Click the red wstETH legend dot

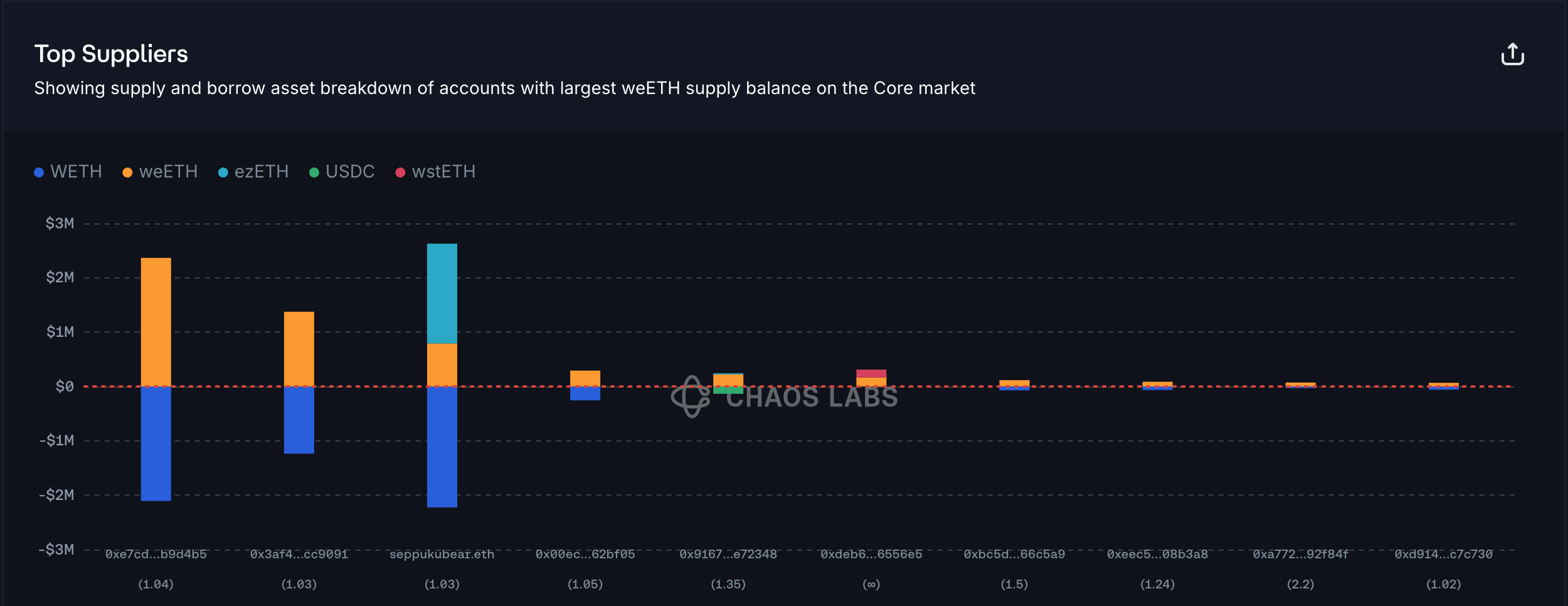click(x=400, y=173)
